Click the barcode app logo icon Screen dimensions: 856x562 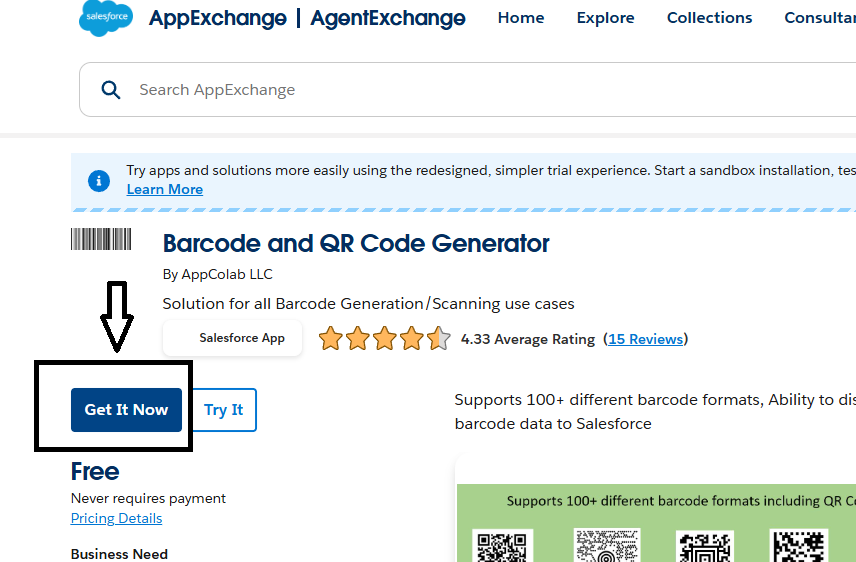coord(101,239)
